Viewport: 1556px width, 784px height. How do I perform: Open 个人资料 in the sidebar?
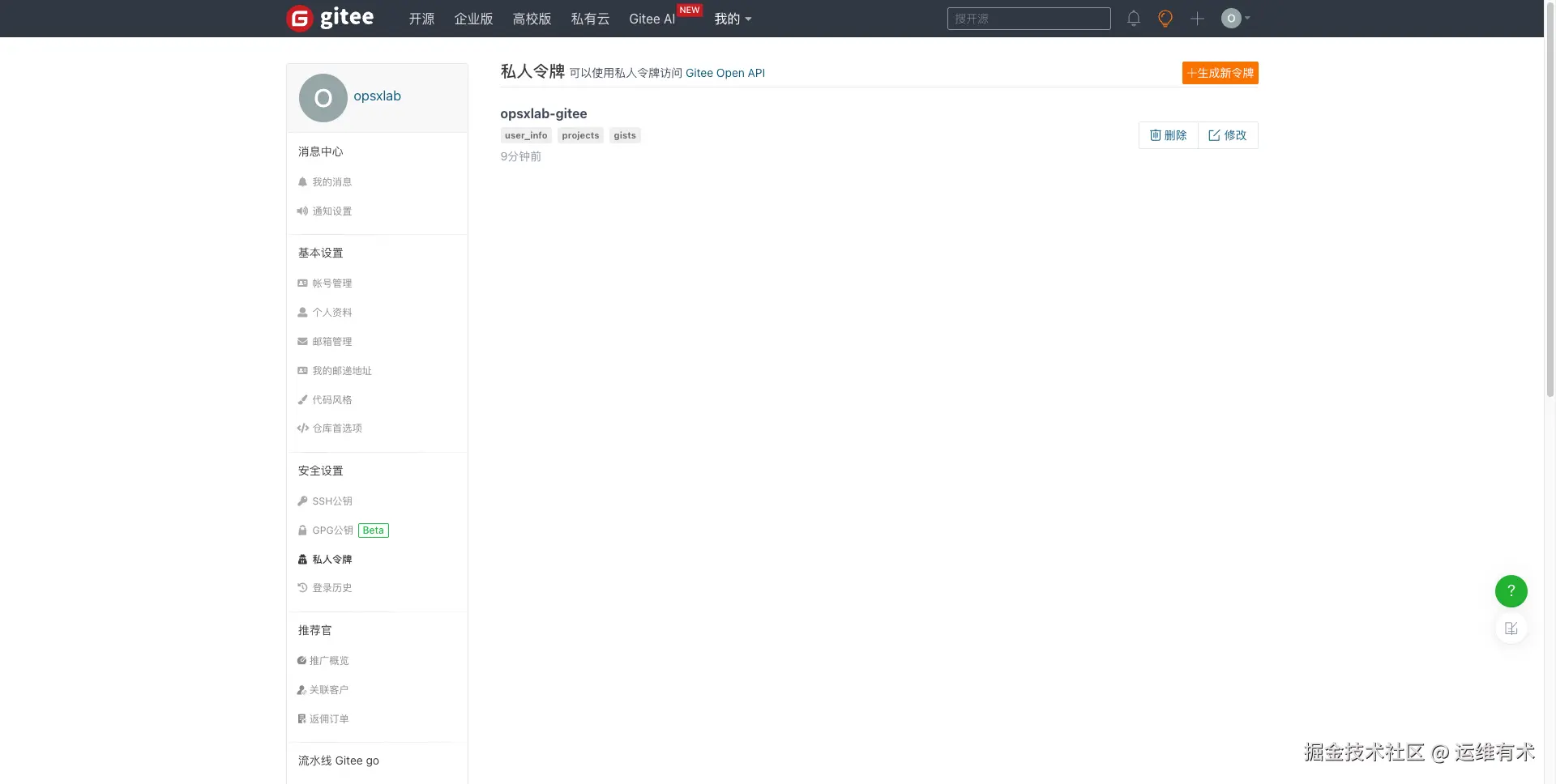(332, 313)
